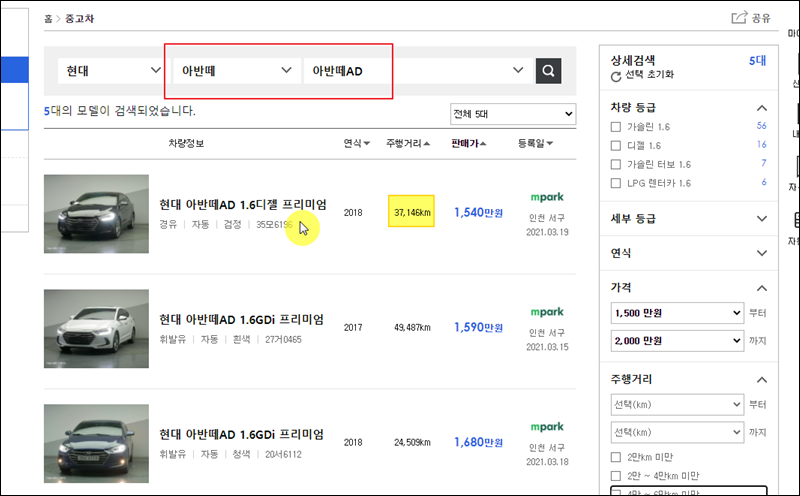Click the 1,680만원 price
Screen dimensions: 800x496
[479, 442]
